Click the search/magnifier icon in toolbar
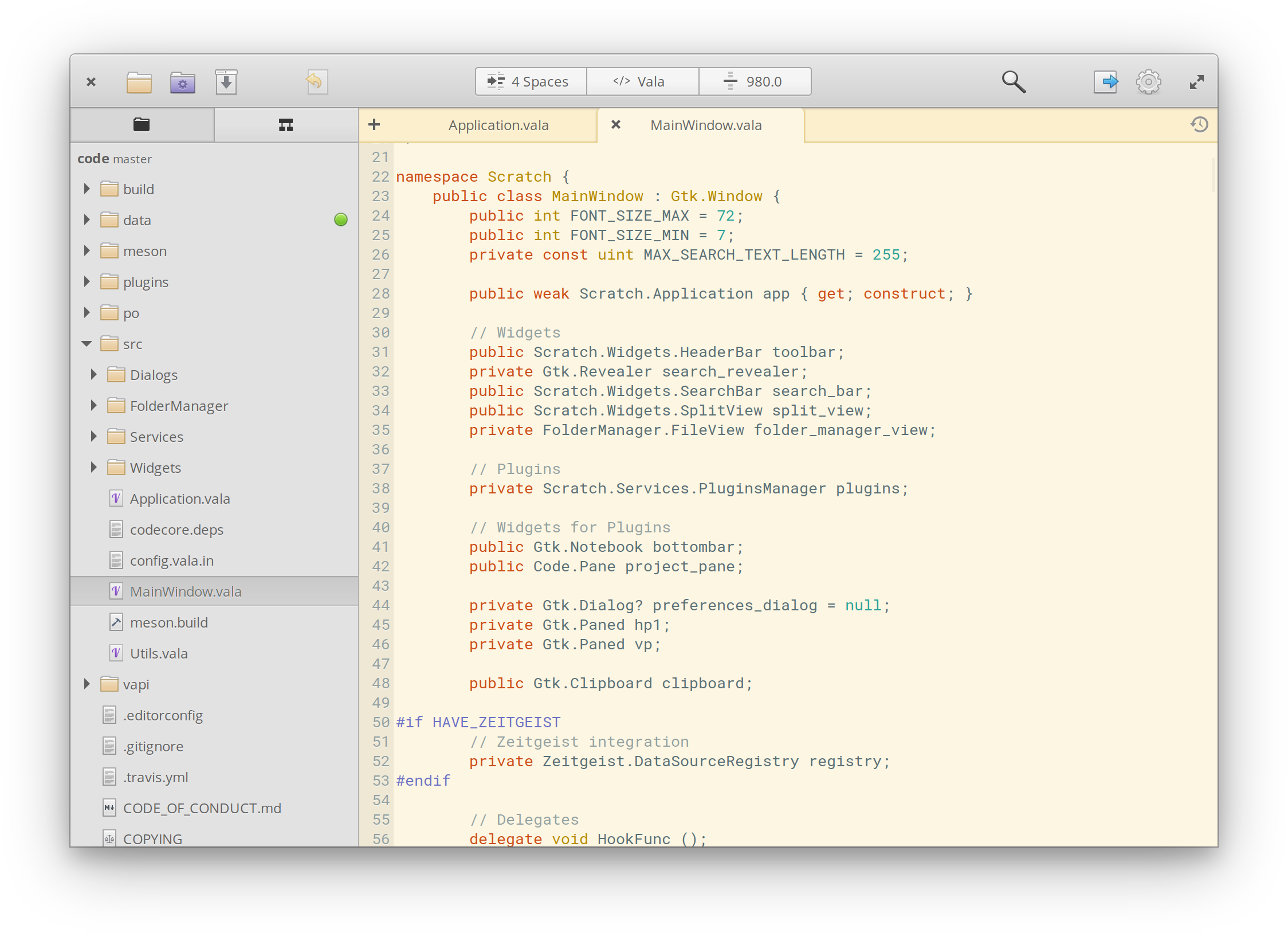Screen dimensions: 1288x933 coord(1012,82)
